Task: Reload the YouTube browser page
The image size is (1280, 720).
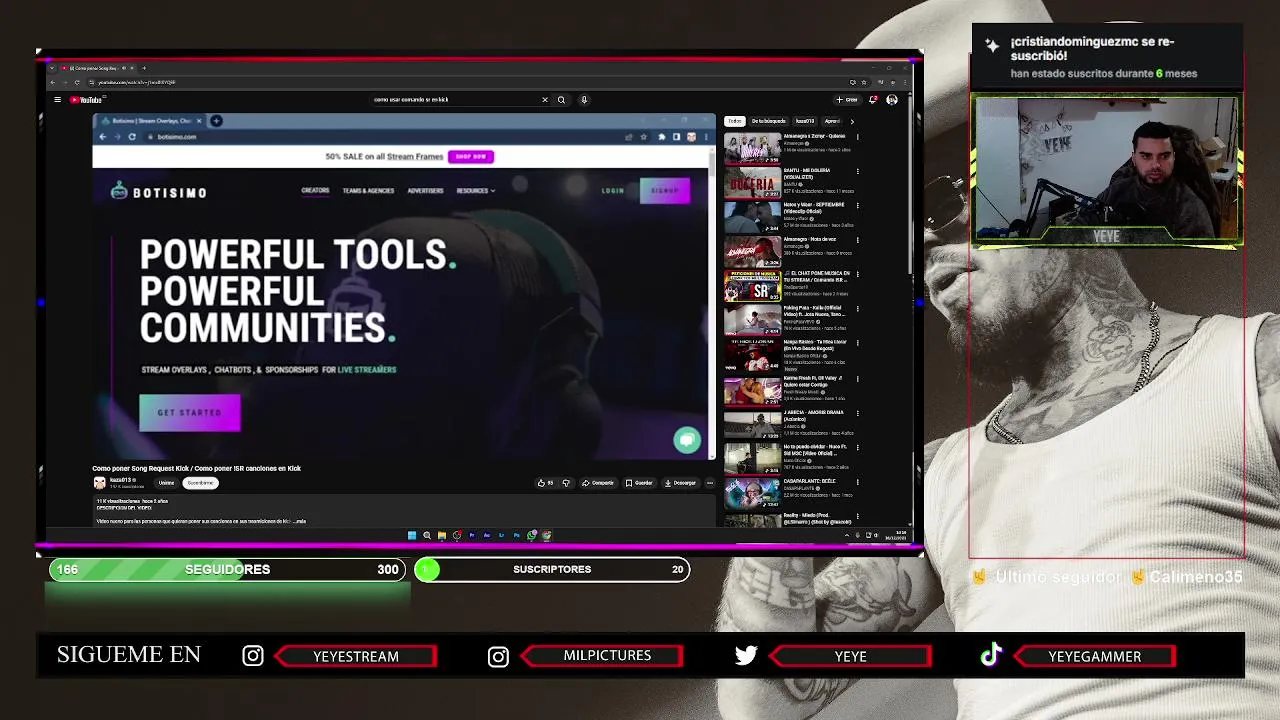Action: click(77, 82)
